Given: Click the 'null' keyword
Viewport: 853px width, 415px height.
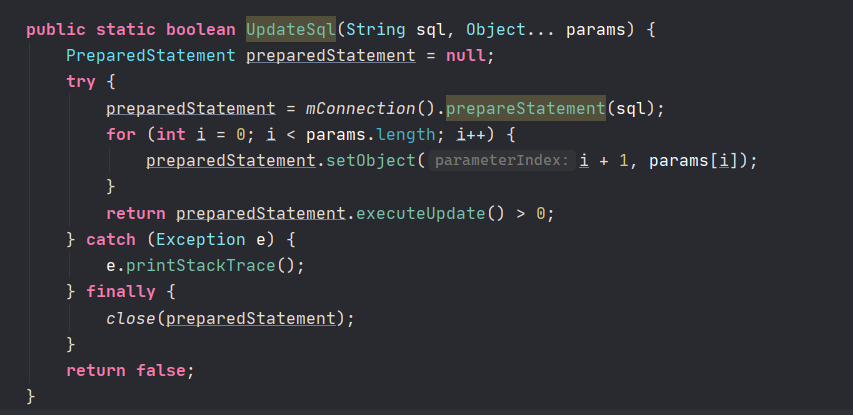Looking at the screenshot, I should pos(466,55).
